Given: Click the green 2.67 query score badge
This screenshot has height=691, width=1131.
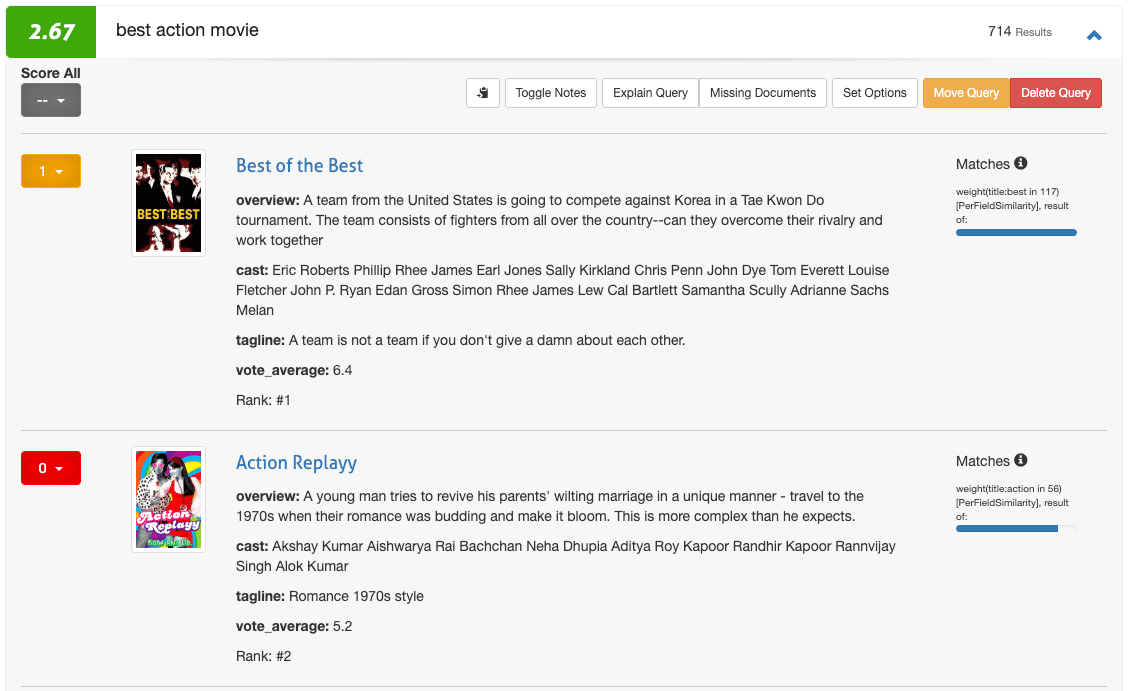Looking at the screenshot, I should point(51,31).
